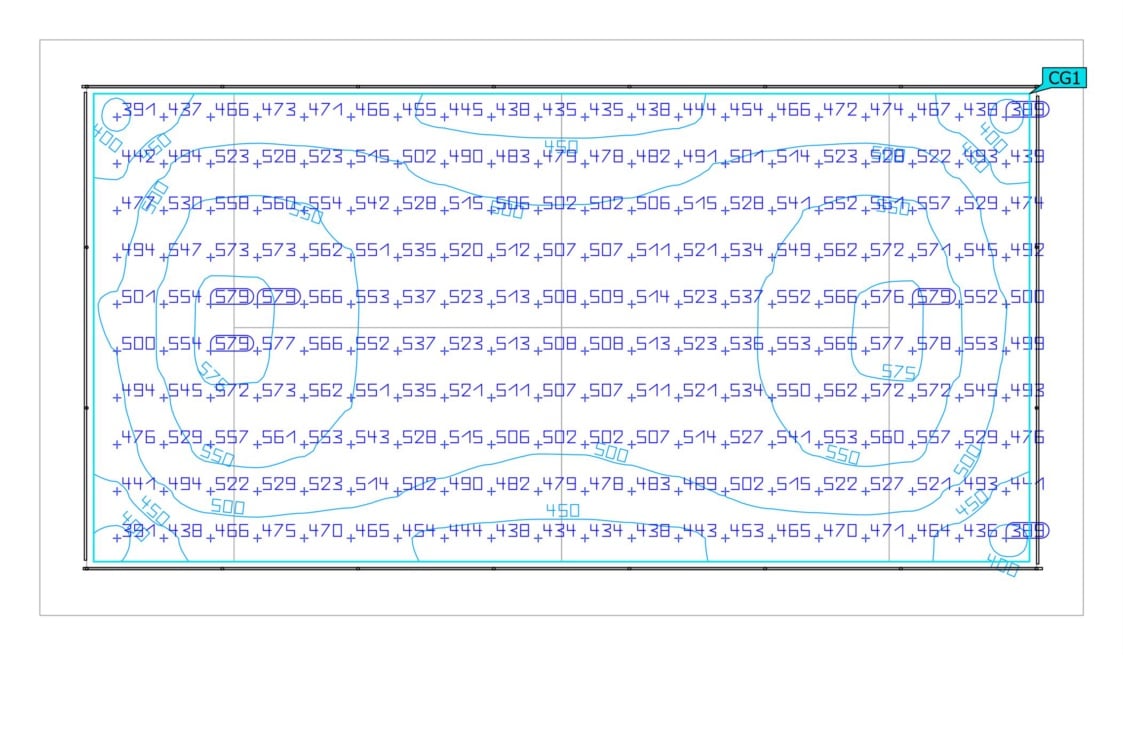Pick the illuminance value "445"

466,110
